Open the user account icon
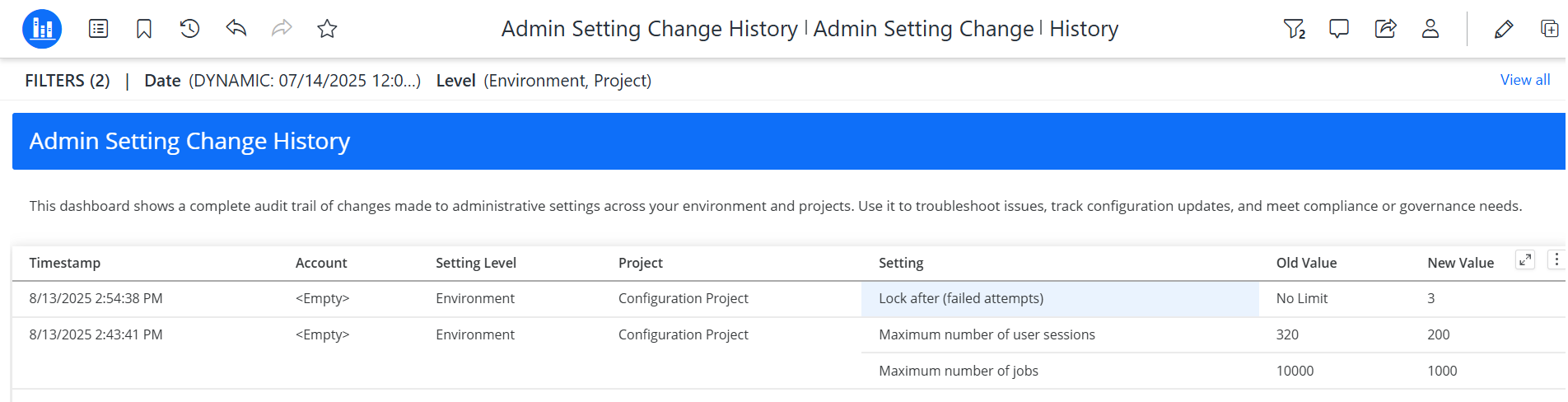 1430,29
